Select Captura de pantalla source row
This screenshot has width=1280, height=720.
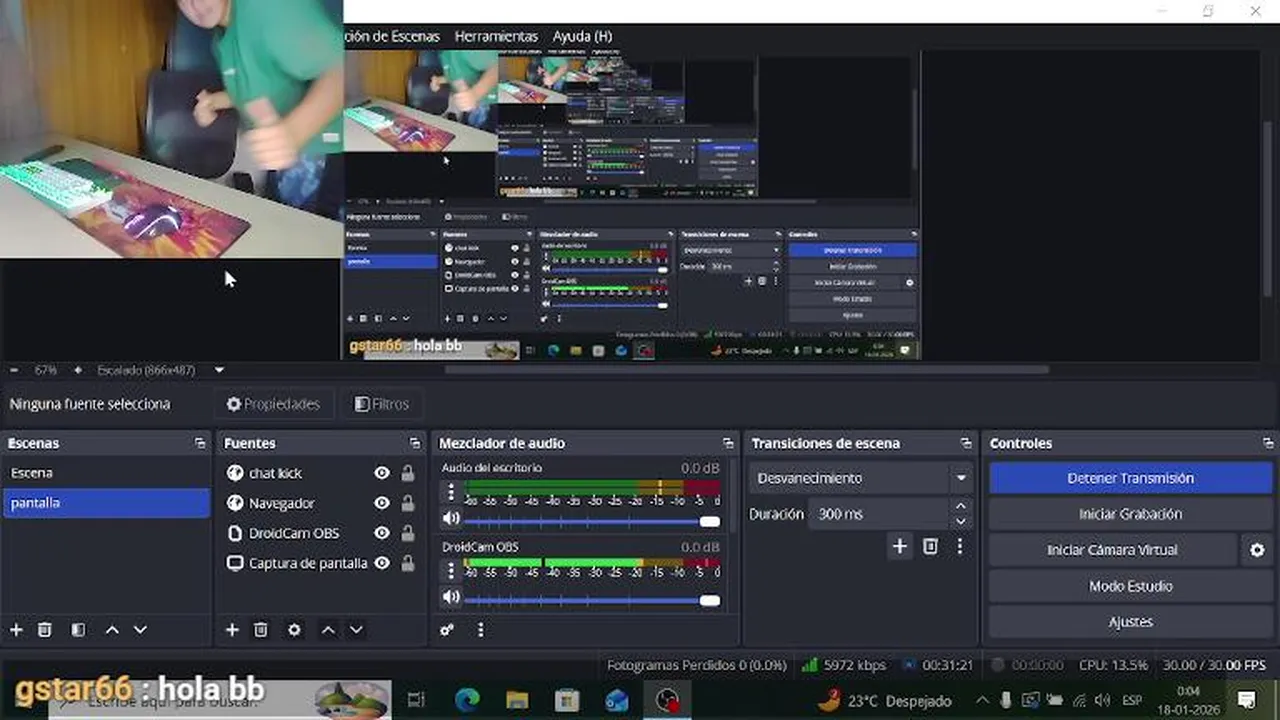[x=320, y=563]
